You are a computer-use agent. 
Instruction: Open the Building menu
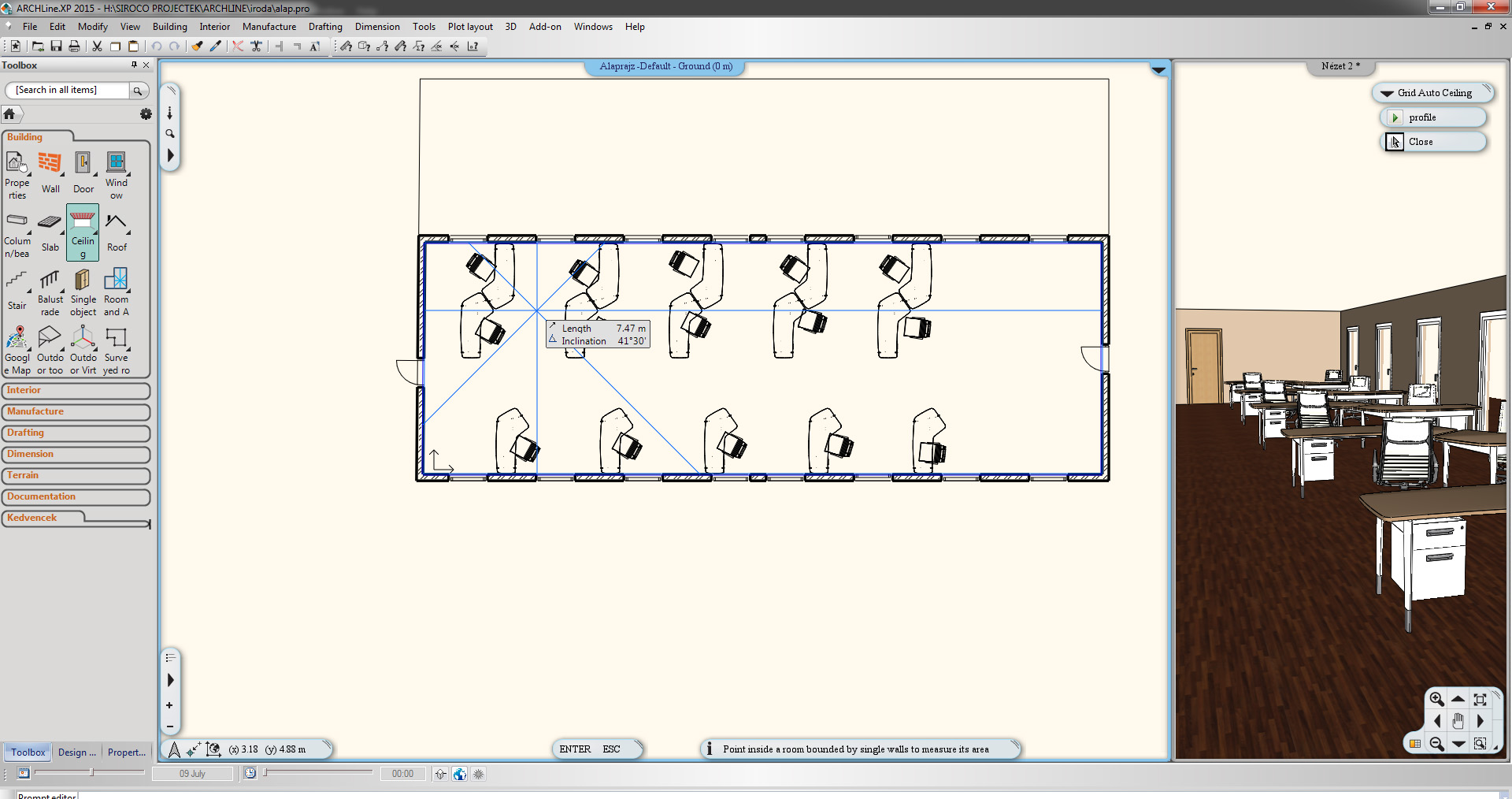169,27
